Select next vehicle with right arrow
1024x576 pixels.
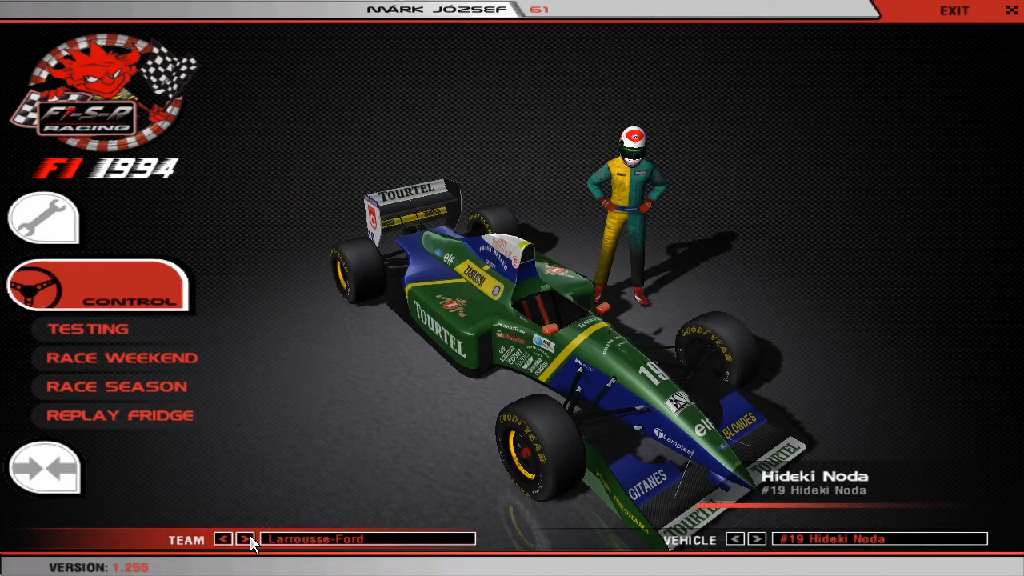pyautogui.click(x=756, y=539)
